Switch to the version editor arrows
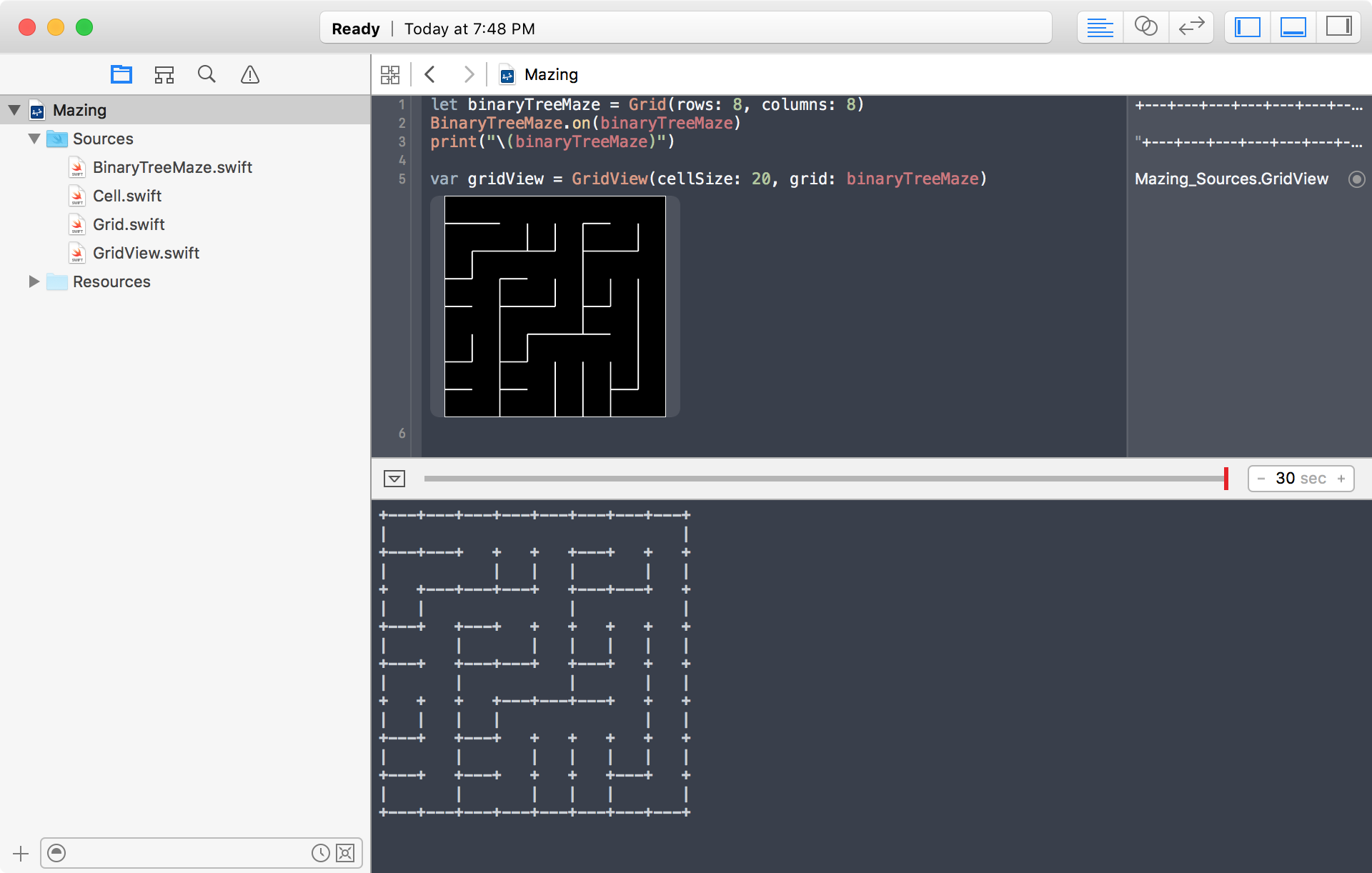Screen dimensions: 1372x873 coord(1191,27)
